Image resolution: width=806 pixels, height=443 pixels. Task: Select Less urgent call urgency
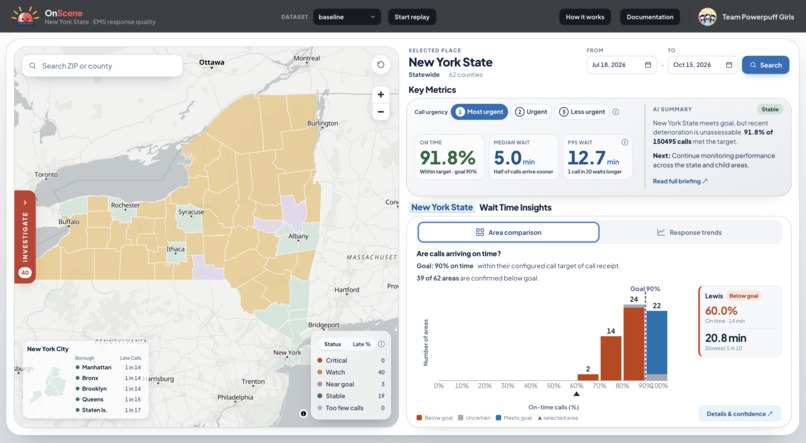pyautogui.click(x=582, y=112)
